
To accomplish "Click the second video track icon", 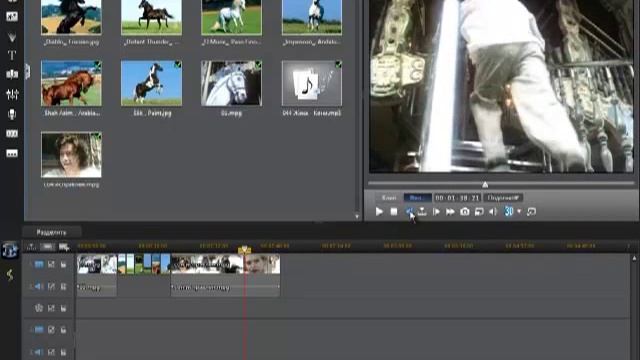I will pos(39,329).
